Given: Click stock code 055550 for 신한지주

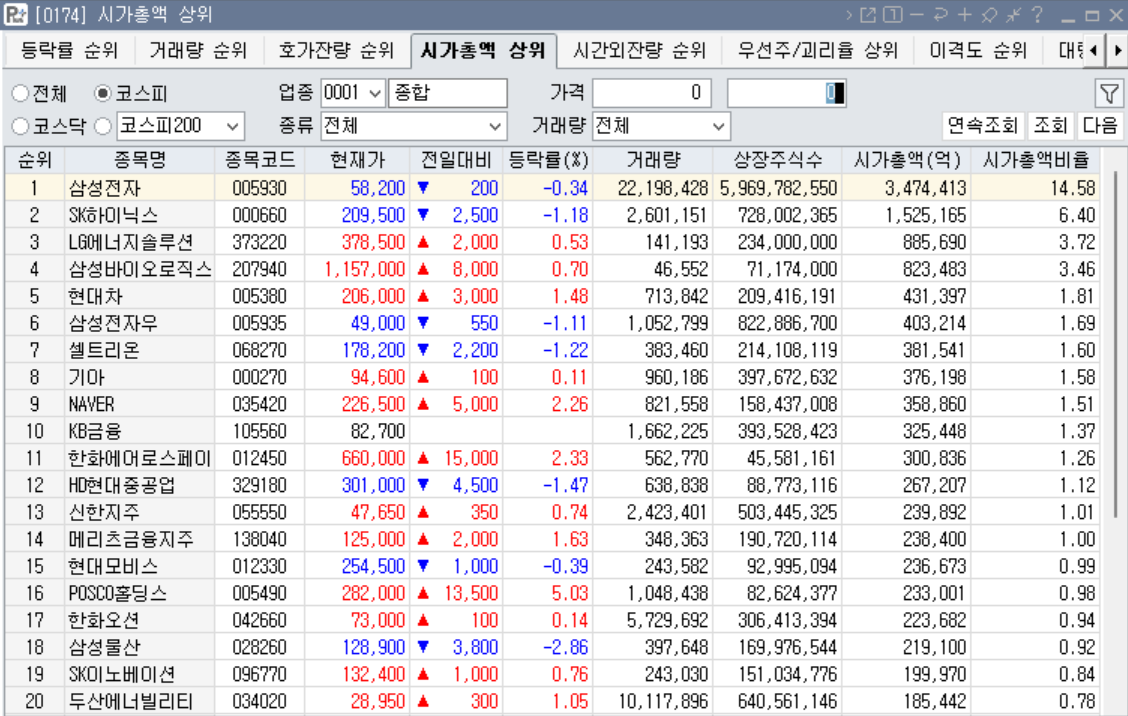Looking at the screenshot, I should coord(260,512).
